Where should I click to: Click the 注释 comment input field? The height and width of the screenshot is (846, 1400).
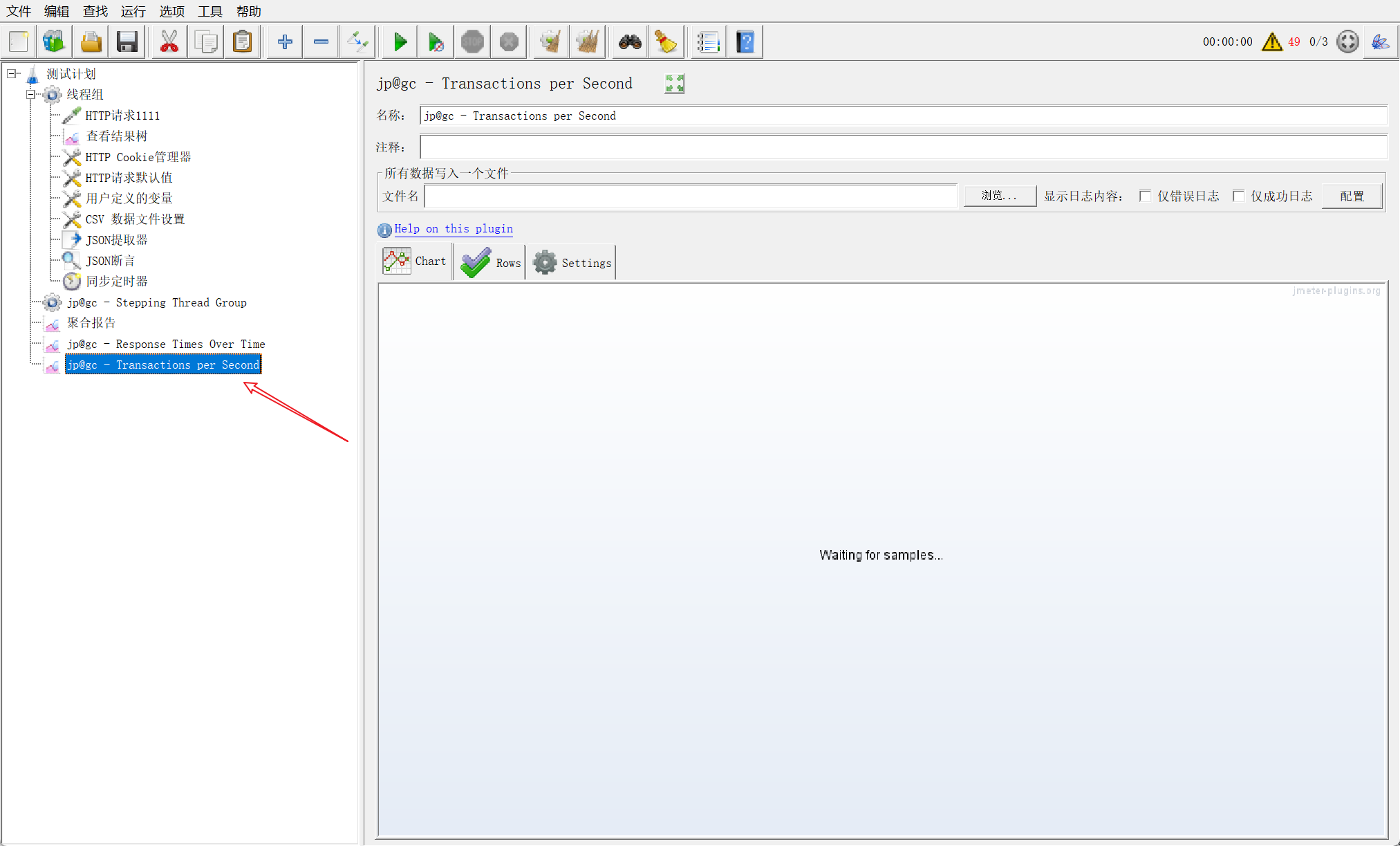903,147
